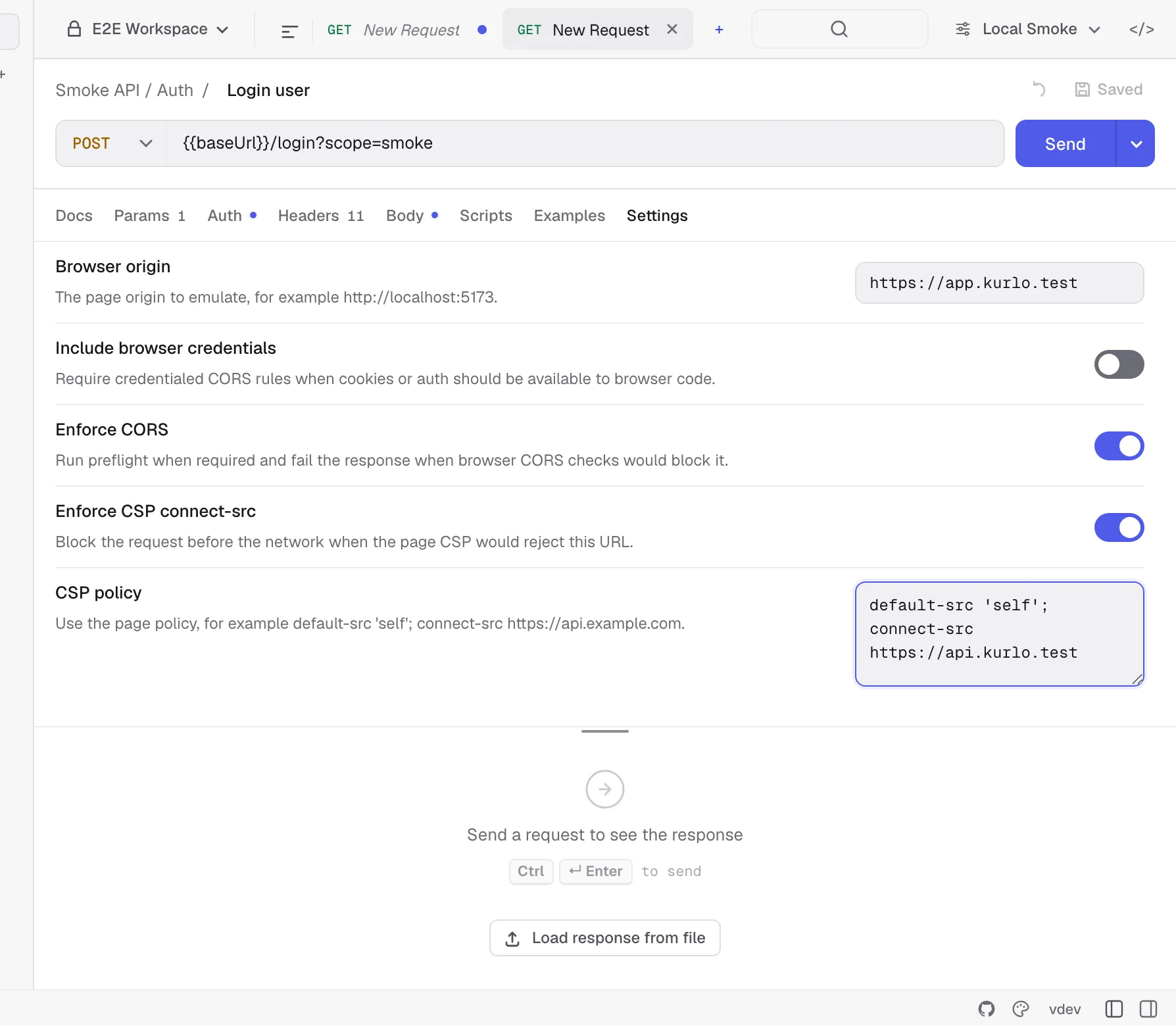Click the Send button
Viewport: 1176px width, 1026px height.
1065,143
